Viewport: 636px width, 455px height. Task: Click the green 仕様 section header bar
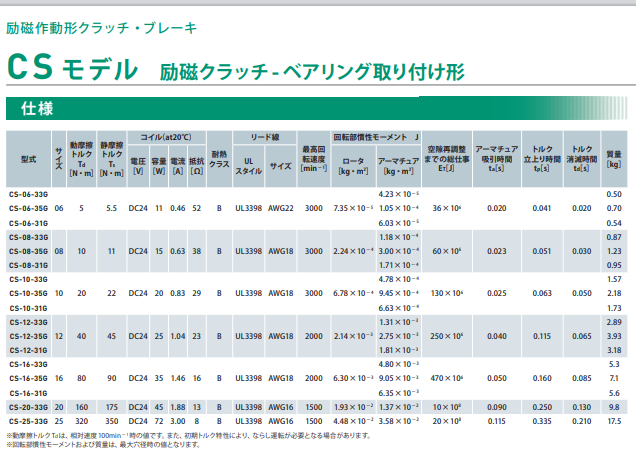coord(318,108)
